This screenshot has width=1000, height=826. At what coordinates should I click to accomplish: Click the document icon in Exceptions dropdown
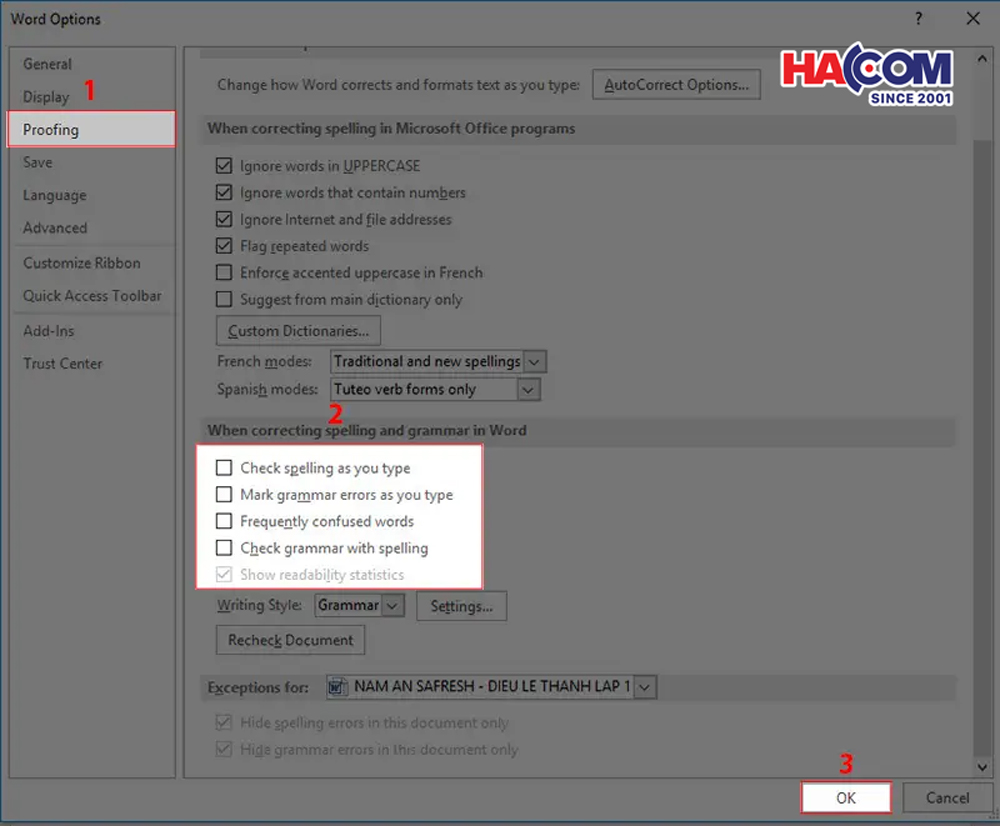point(338,687)
